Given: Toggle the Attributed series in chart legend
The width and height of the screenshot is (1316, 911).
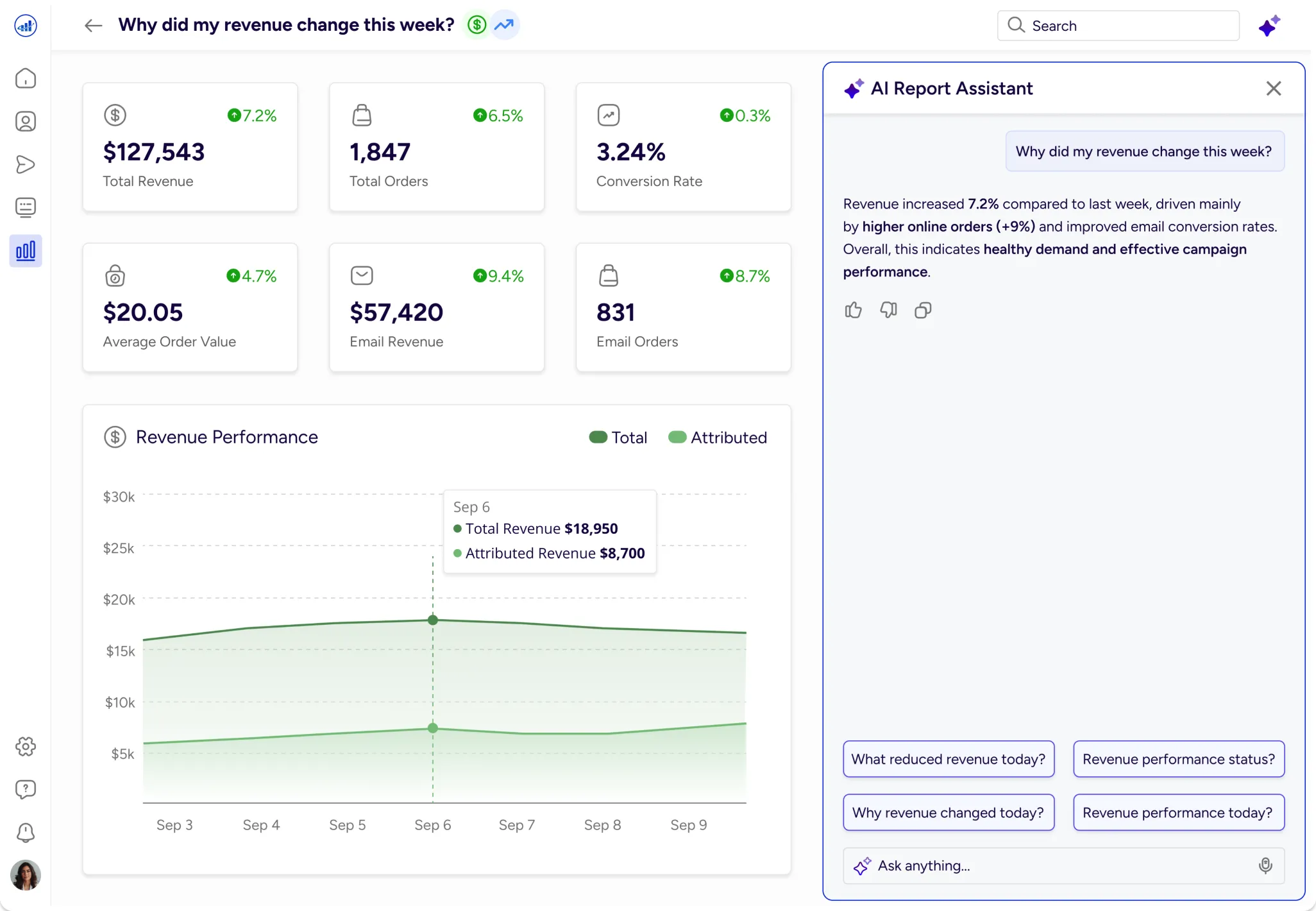Looking at the screenshot, I should 718,438.
